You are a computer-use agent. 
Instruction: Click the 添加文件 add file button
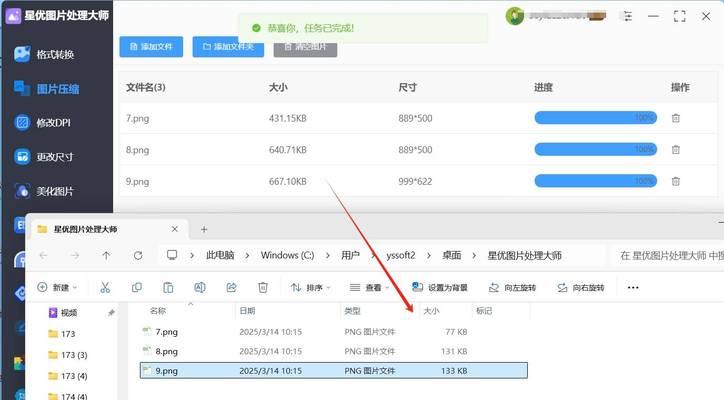click(151, 47)
